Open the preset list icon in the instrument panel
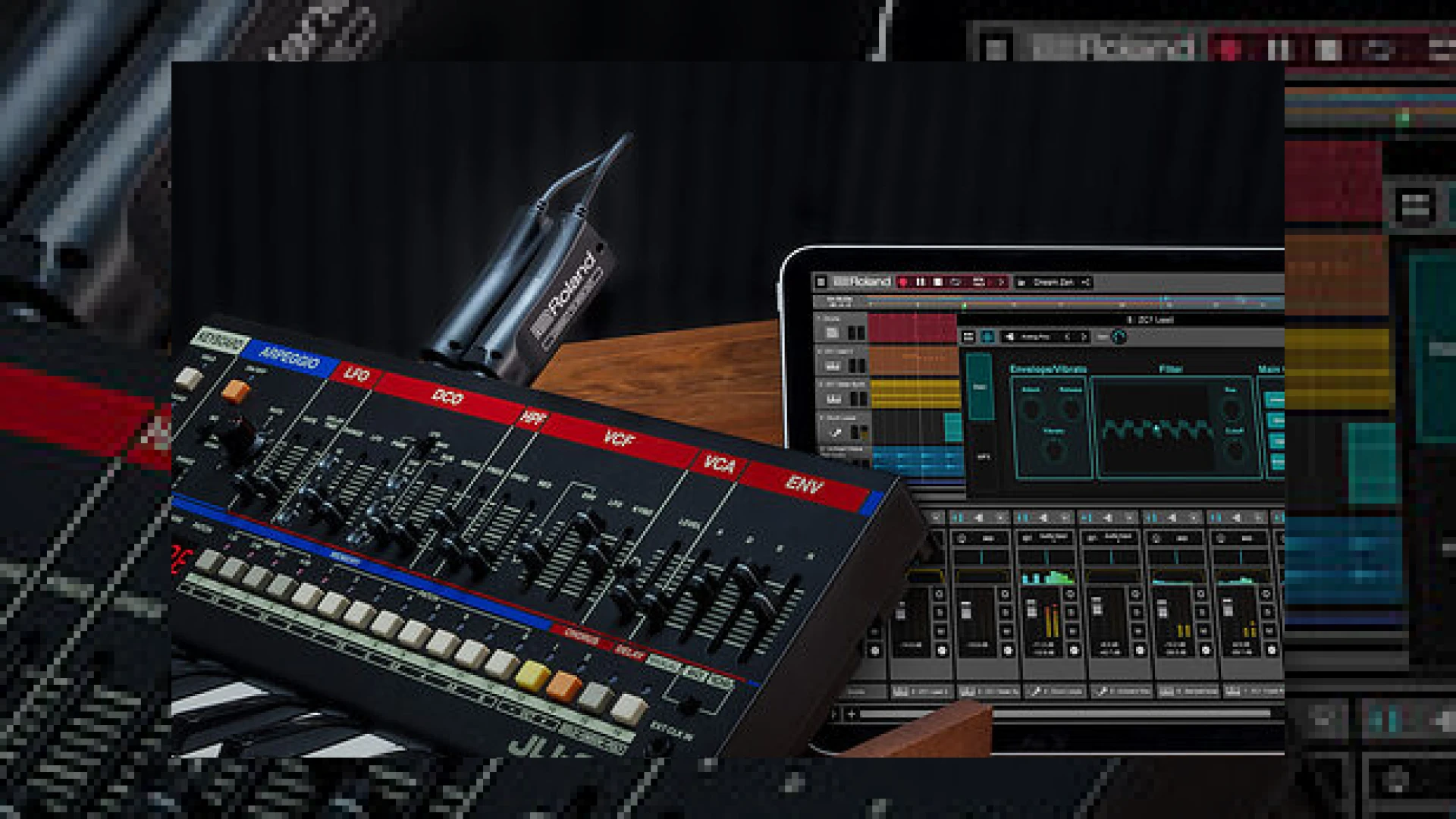The image size is (1456, 819). point(969,336)
